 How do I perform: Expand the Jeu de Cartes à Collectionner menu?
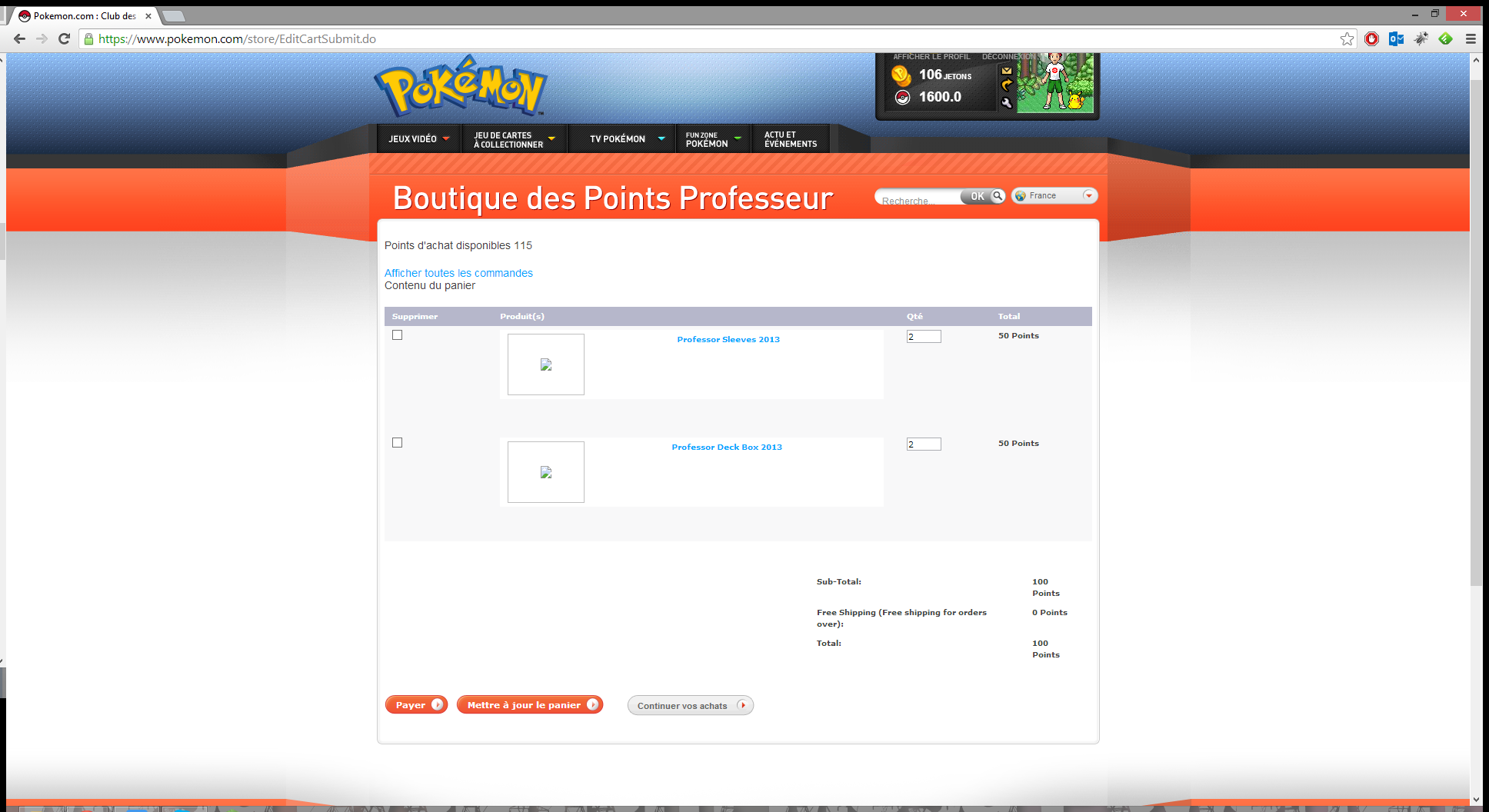515,139
